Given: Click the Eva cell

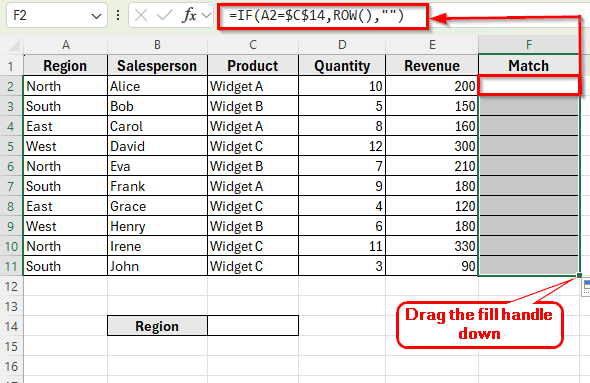Looking at the screenshot, I should click(x=157, y=166).
